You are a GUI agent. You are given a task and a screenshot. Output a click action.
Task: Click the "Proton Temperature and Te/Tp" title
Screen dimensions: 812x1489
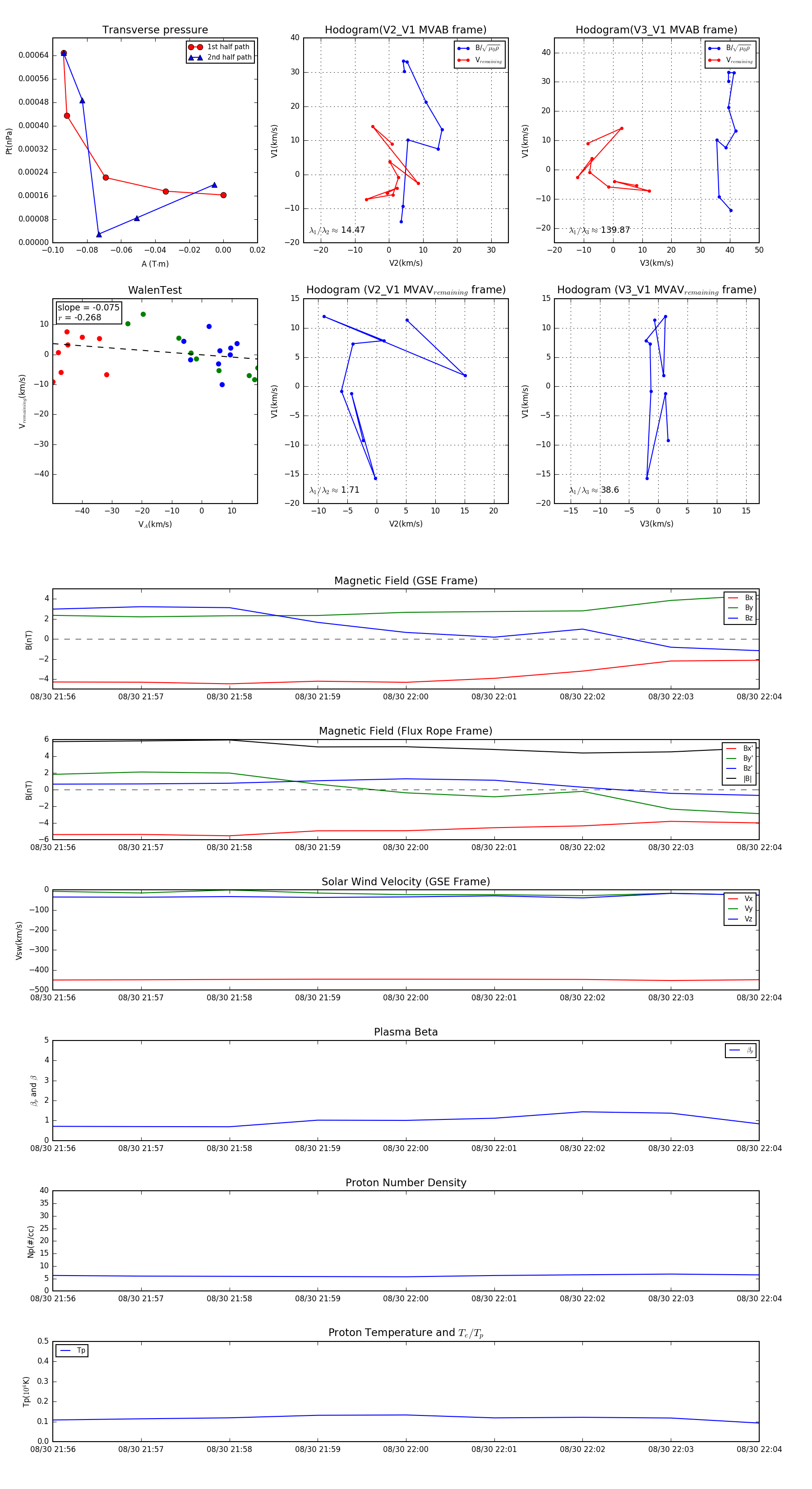tap(406, 1332)
